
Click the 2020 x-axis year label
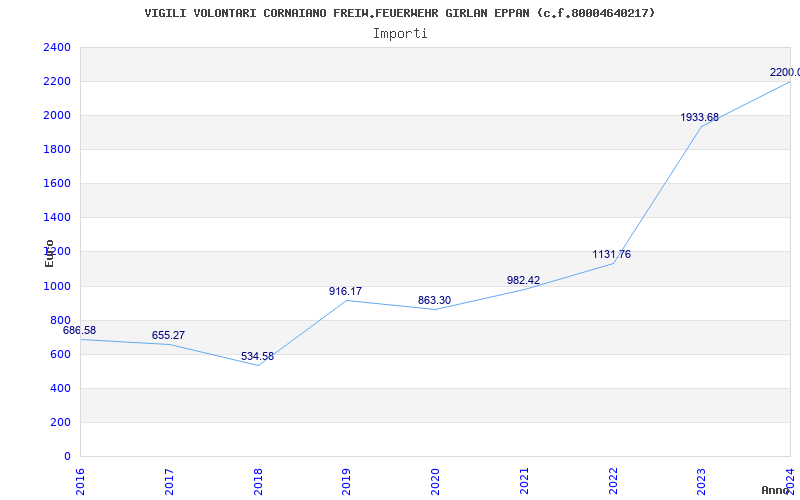436,481
